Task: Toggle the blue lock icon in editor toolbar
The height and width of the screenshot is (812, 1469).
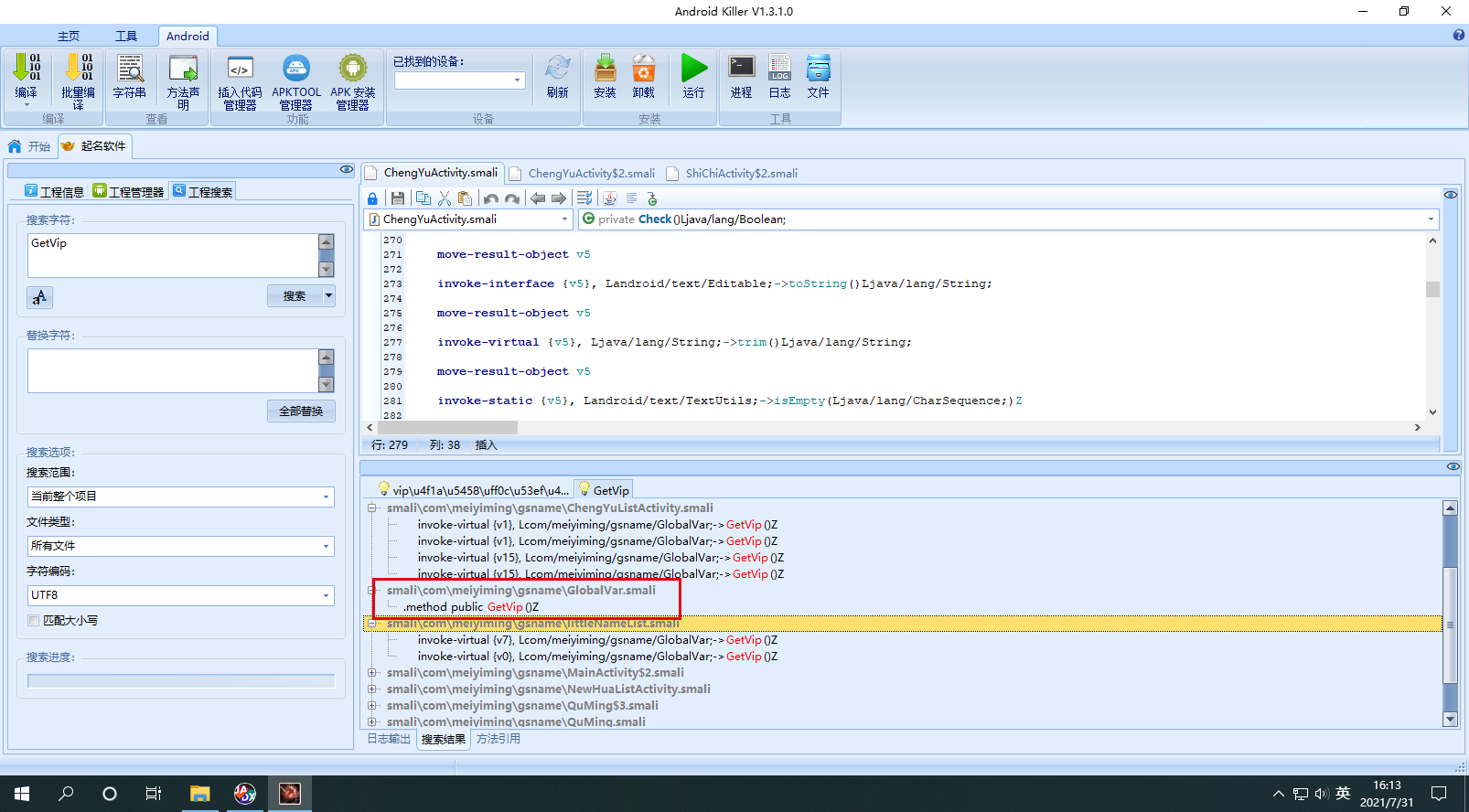Action: tap(372, 198)
